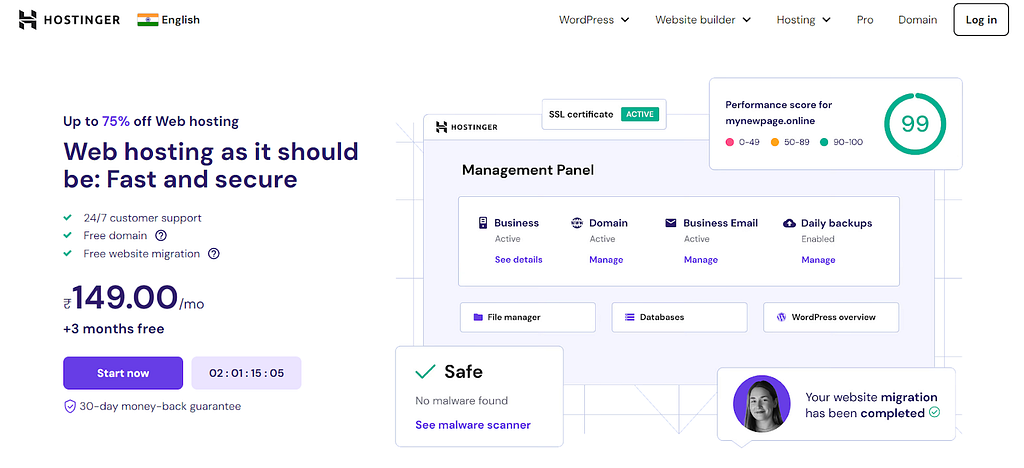Viewport: 1024px width, 468px height.
Task: Click the Log in button
Action: [x=981, y=20]
